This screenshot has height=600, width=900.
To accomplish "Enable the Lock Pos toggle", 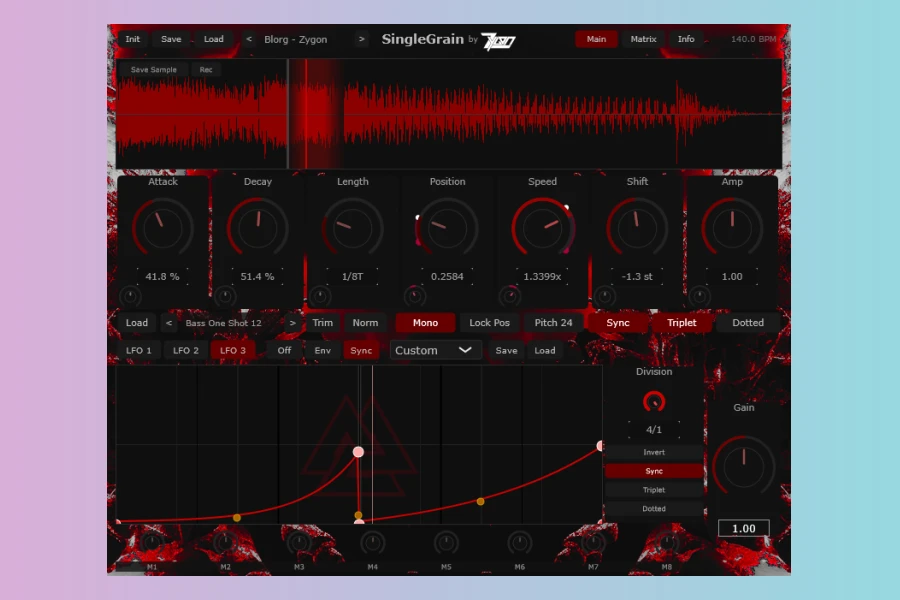I will [x=489, y=323].
